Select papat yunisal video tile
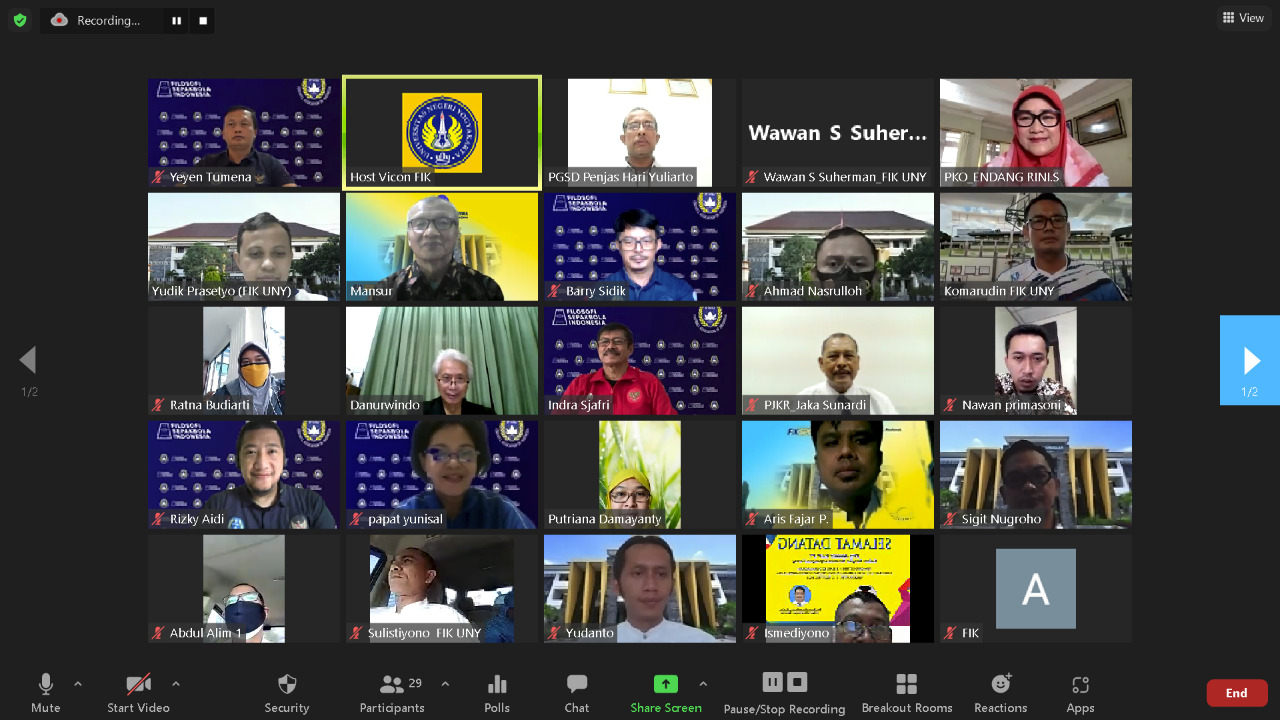1280x720 pixels. pyautogui.click(x=442, y=475)
